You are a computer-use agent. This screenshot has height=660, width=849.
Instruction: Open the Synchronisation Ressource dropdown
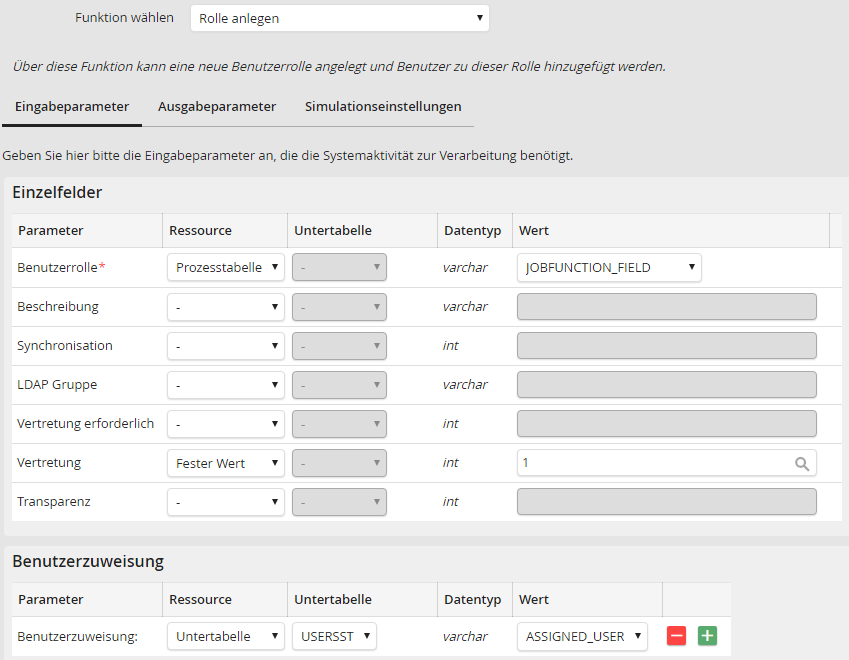[225, 346]
